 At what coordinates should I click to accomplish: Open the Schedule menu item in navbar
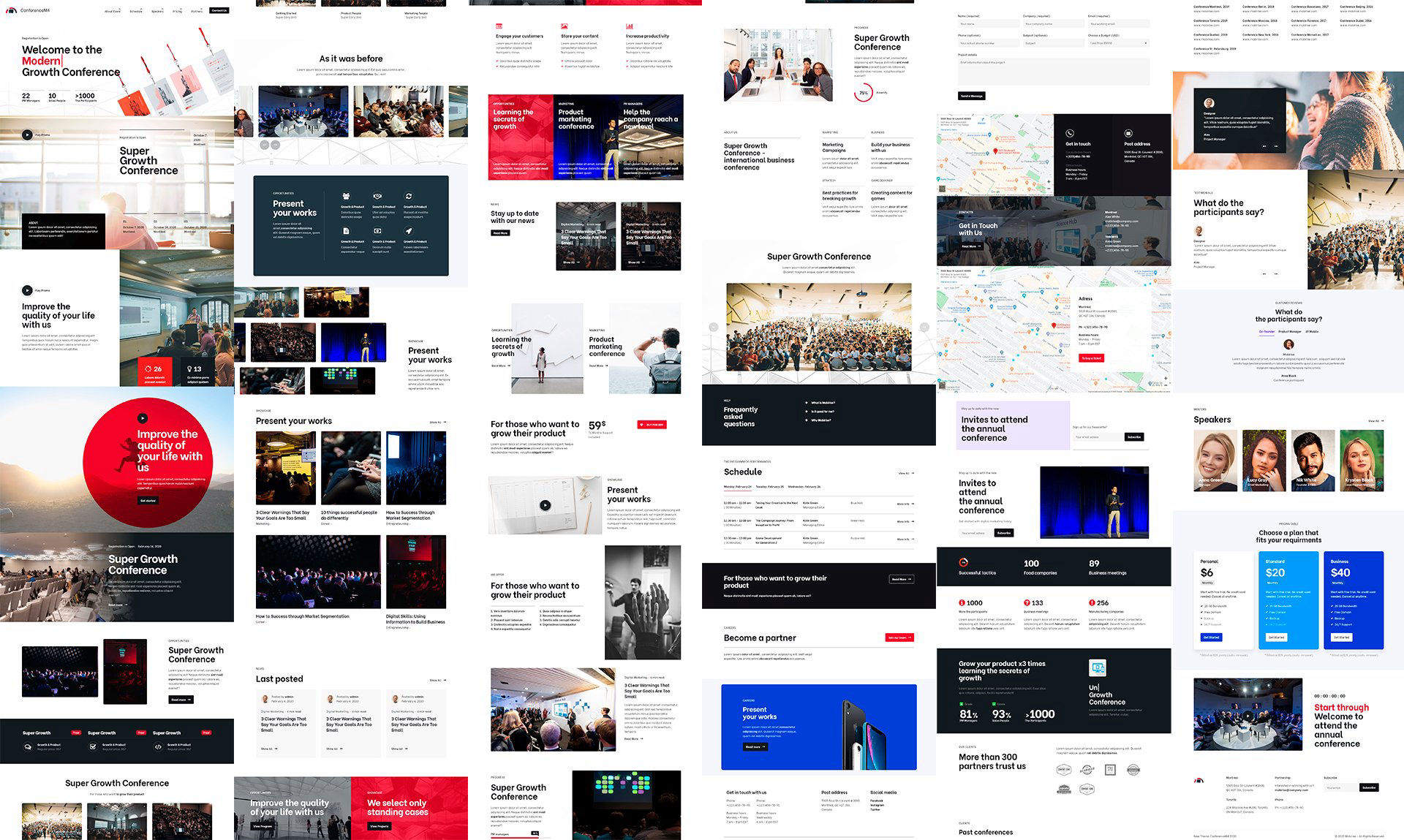[136, 11]
